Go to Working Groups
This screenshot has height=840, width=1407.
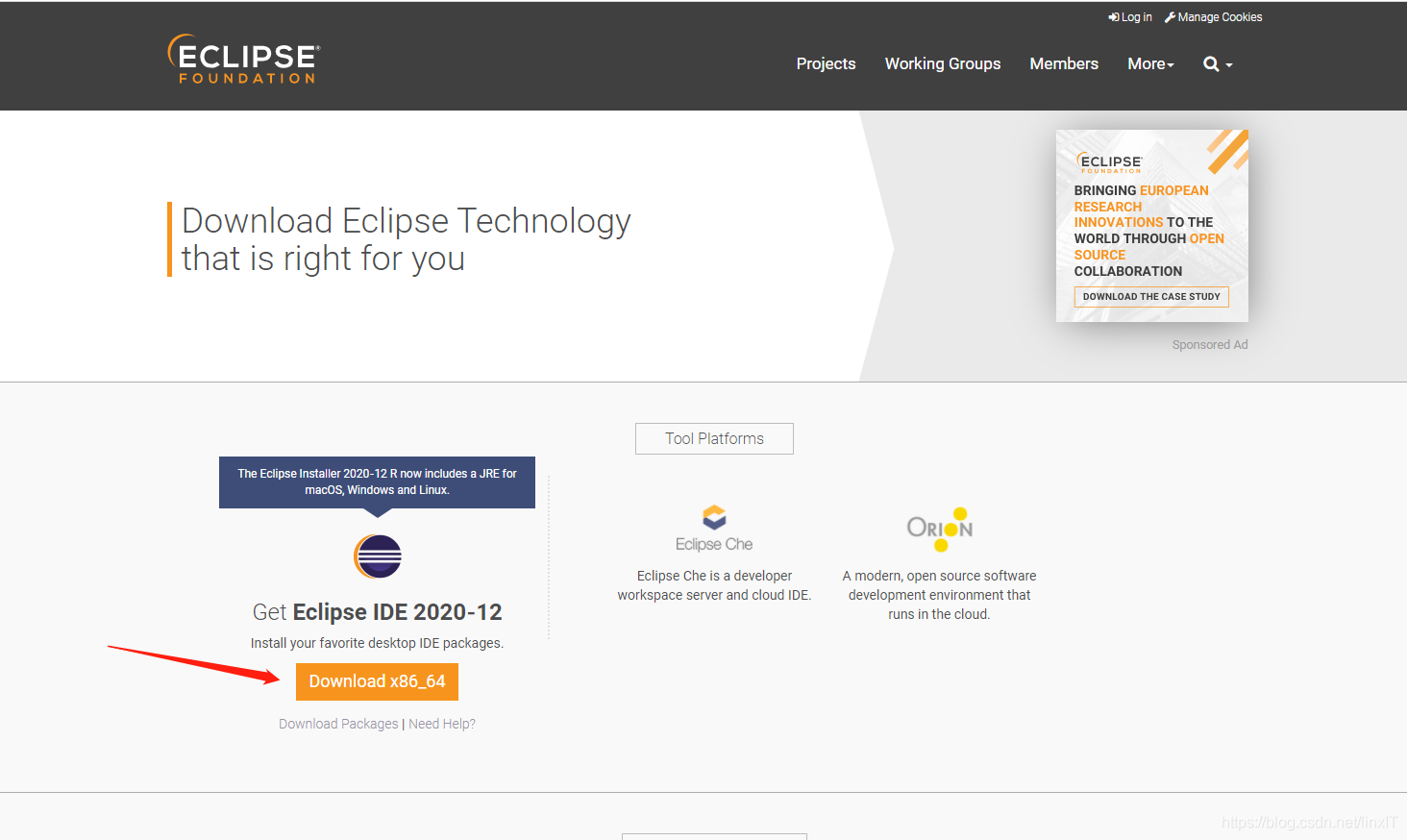(943, 63)
